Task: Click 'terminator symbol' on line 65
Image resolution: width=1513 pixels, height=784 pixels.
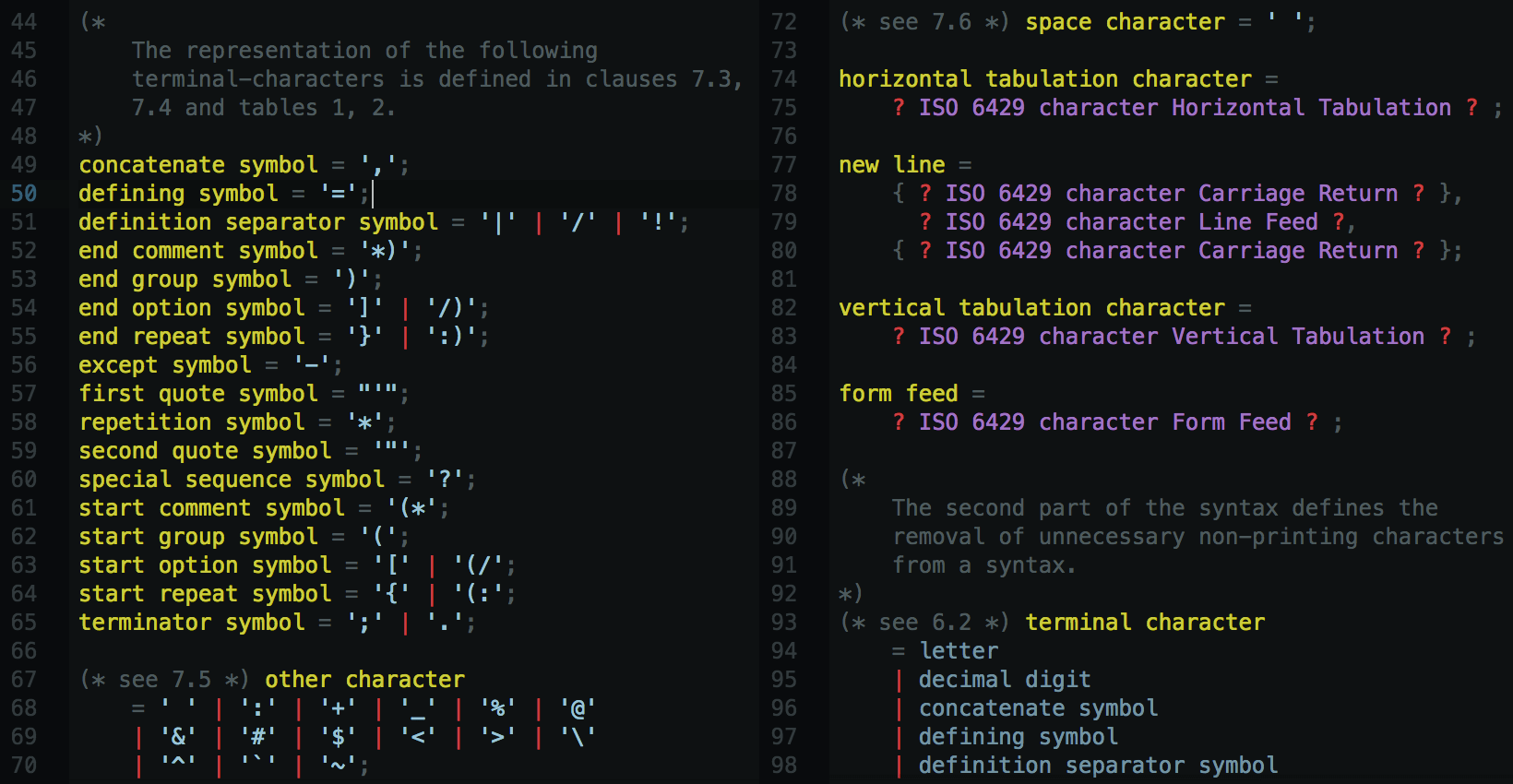Action: pyautogui.click(x=192, y=622)
